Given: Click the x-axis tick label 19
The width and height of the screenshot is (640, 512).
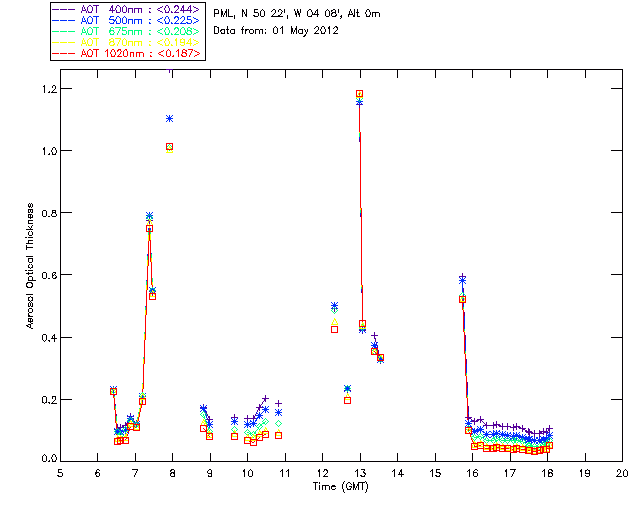Looking at the screenshot, I should [585, 473].
